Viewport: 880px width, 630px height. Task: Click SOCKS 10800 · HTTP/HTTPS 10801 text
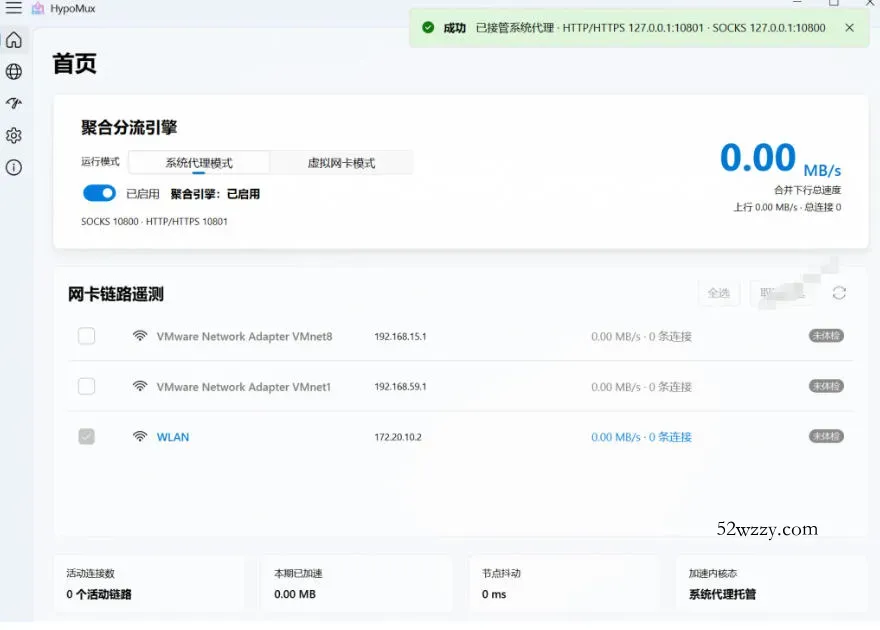coord(154,222)
